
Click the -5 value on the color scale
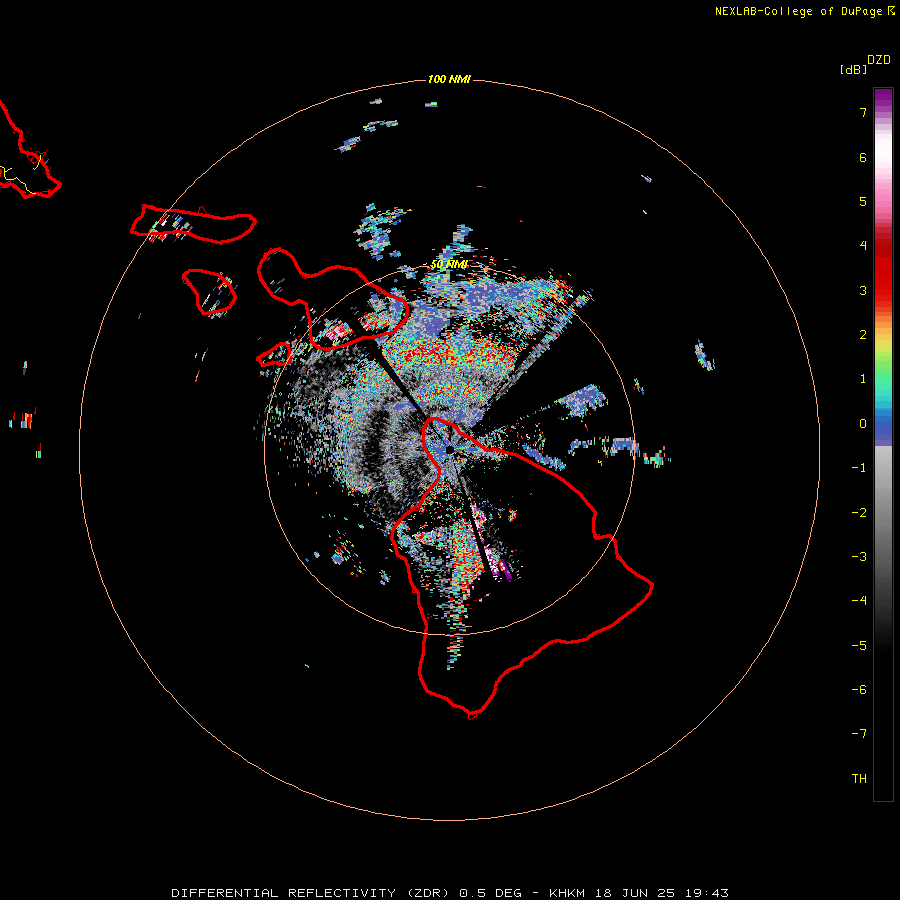coord(859,645)
